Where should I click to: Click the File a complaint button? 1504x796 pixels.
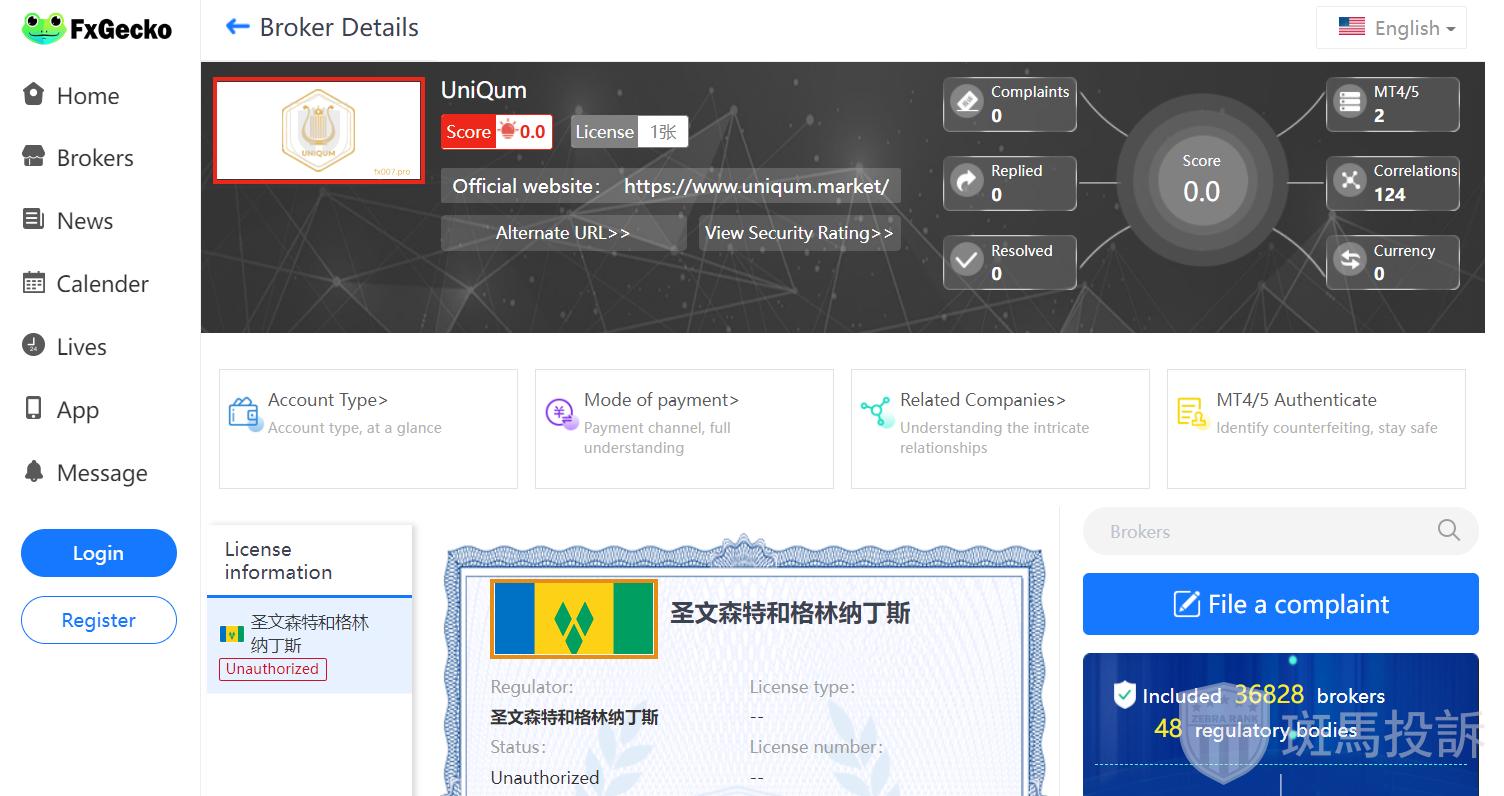tap(1280, 604)
